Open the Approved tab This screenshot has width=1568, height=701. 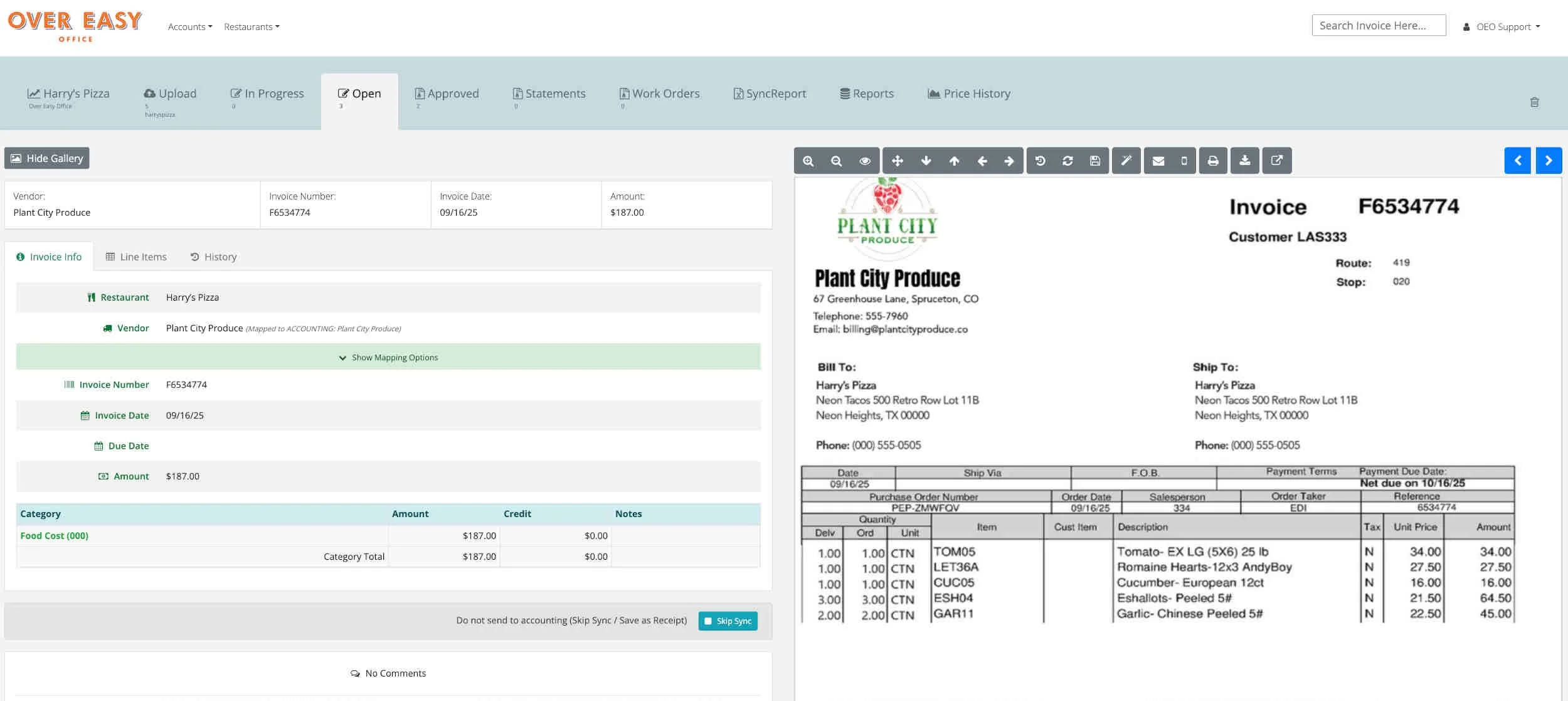pos(447,94)
